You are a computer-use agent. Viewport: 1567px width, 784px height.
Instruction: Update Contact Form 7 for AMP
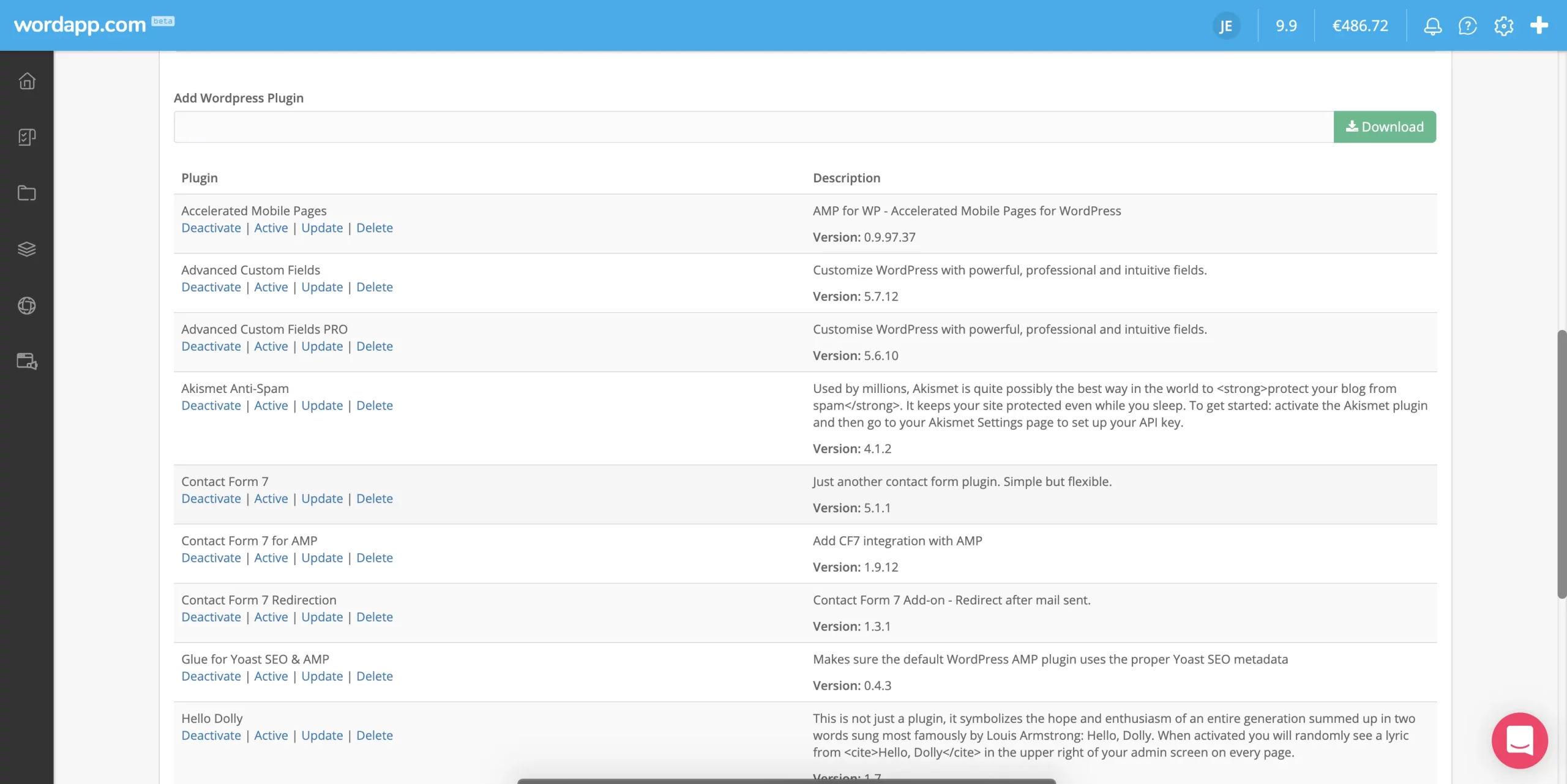coord(322,558)
